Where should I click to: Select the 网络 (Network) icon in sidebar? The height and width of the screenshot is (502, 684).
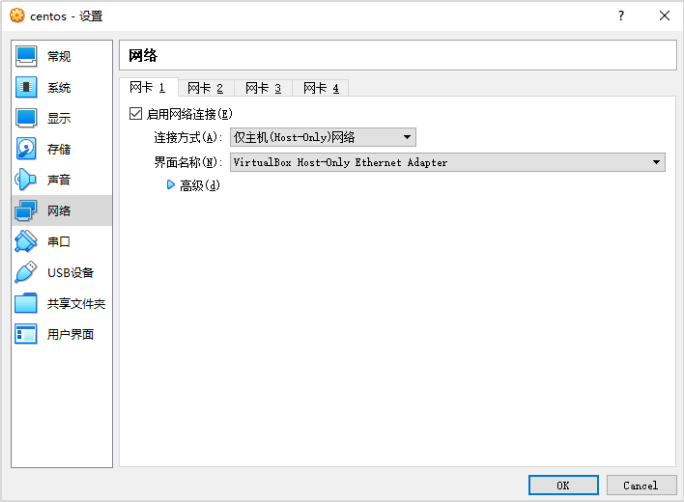pos(26,211)
